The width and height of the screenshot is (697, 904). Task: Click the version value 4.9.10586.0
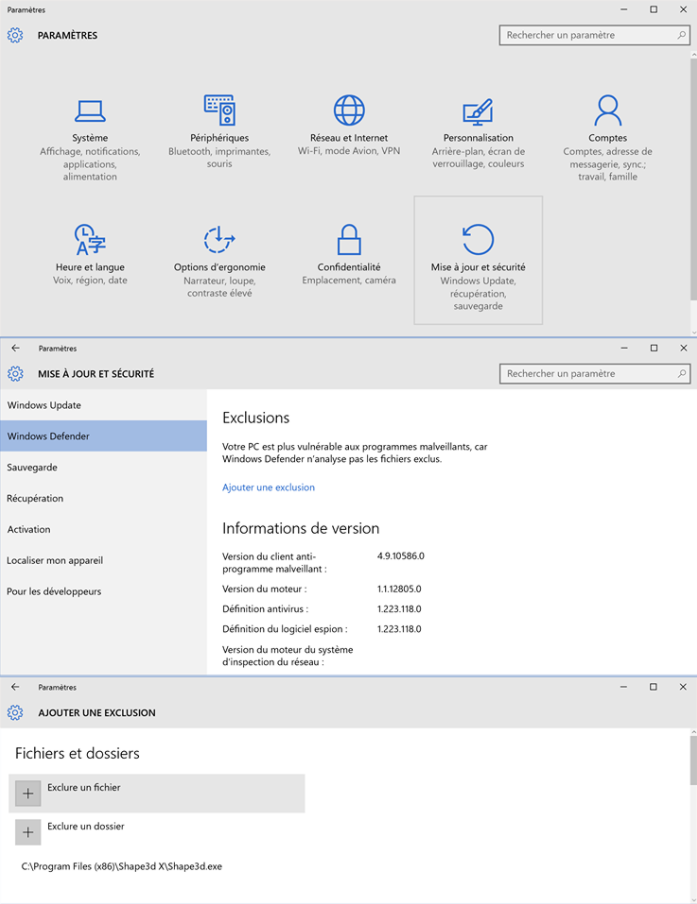[x=401, y=556]
